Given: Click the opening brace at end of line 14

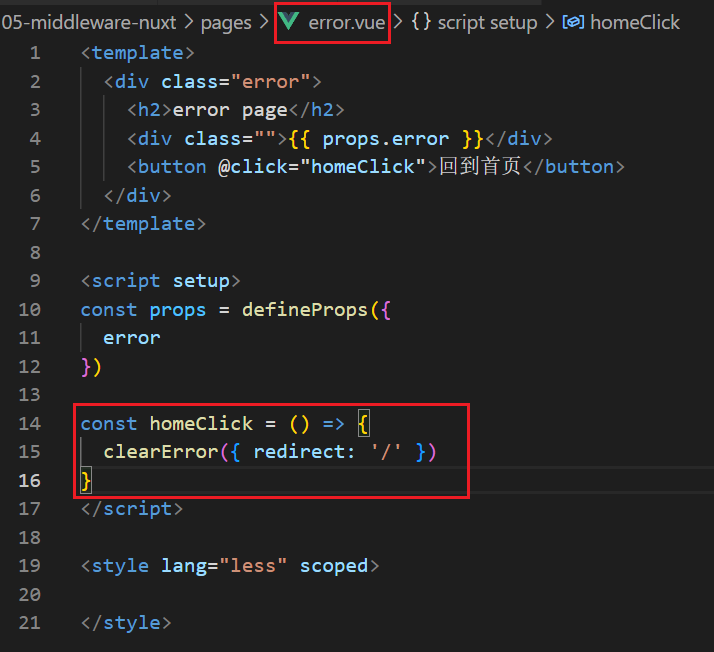Looking at the screenshot, I should coord(363,424).
